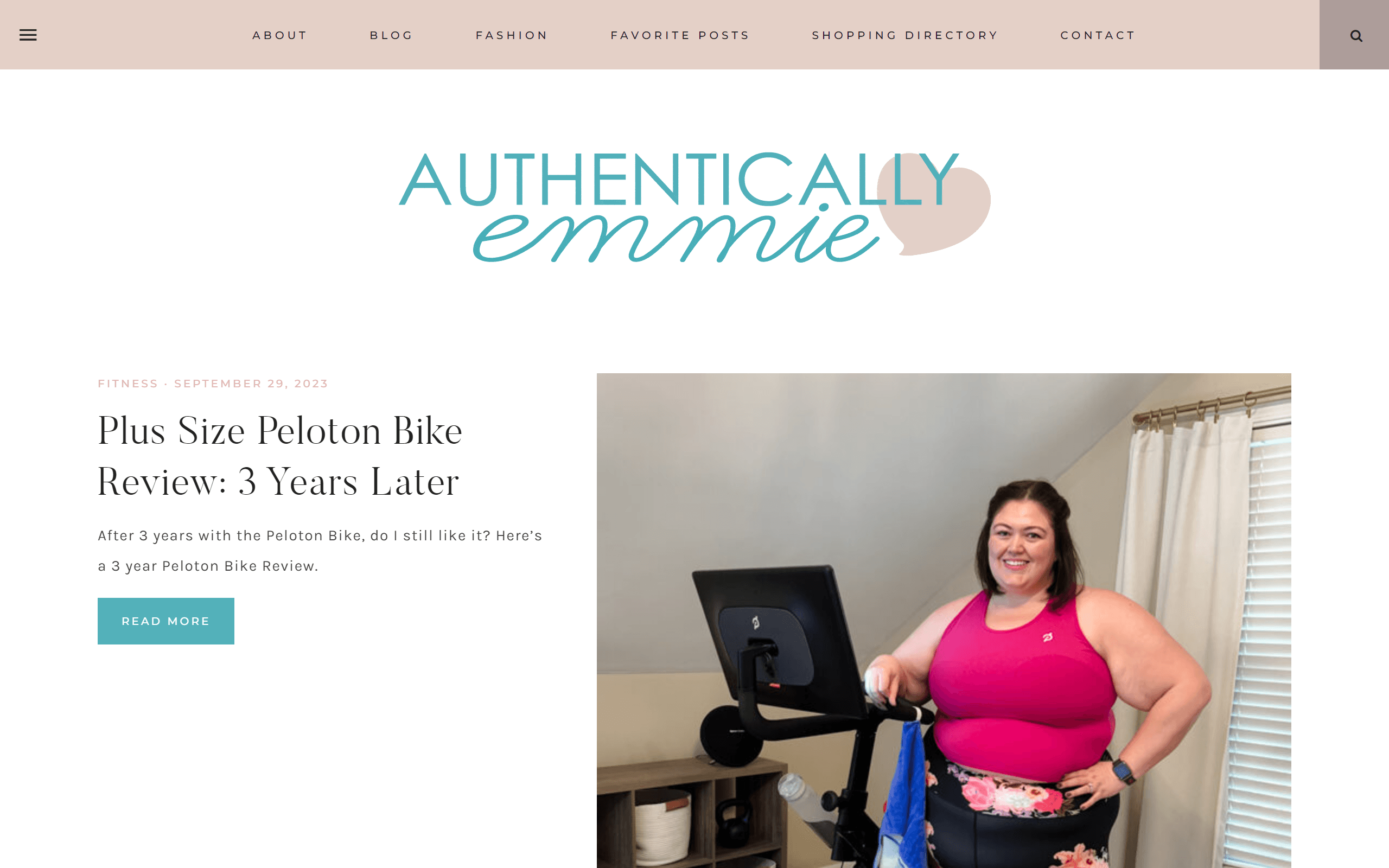
Task: Select Fashion in the navigation bar
Action: click(512, 35)
